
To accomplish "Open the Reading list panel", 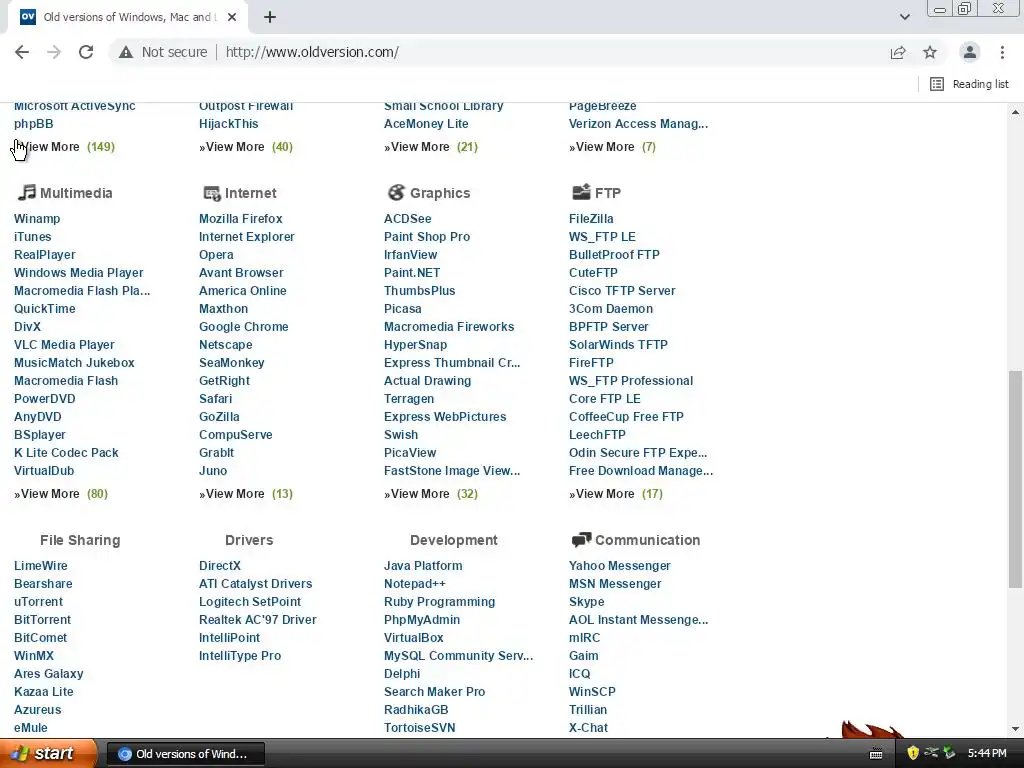I will pos(969,84).
